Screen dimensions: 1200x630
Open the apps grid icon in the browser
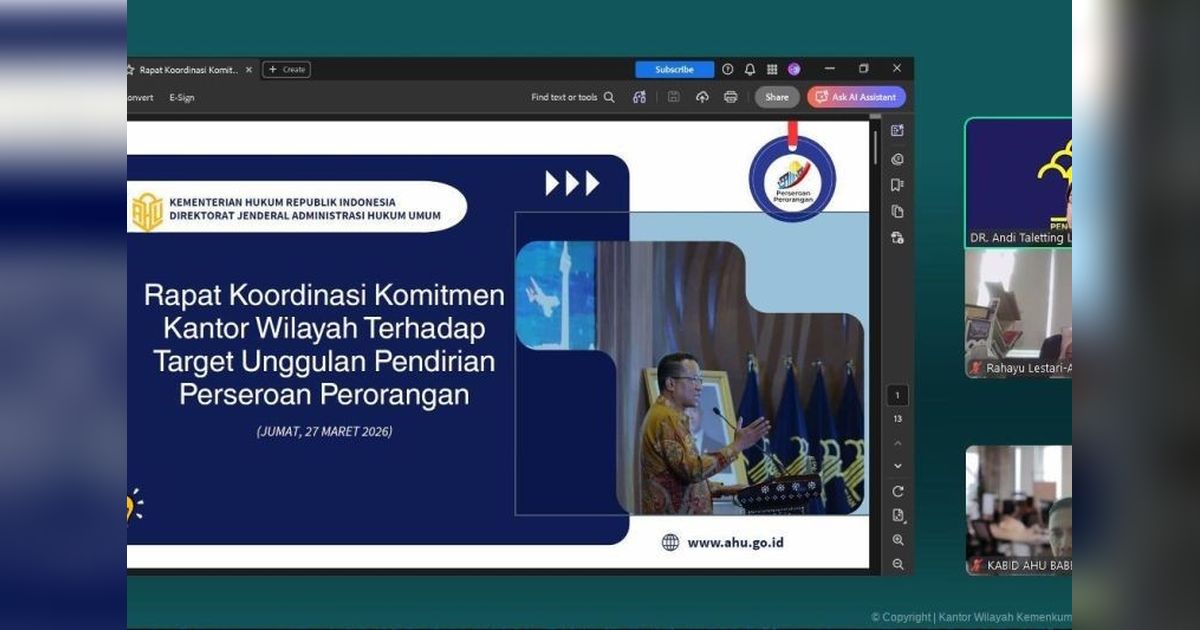pyautogui.click(x=772, y=69)
